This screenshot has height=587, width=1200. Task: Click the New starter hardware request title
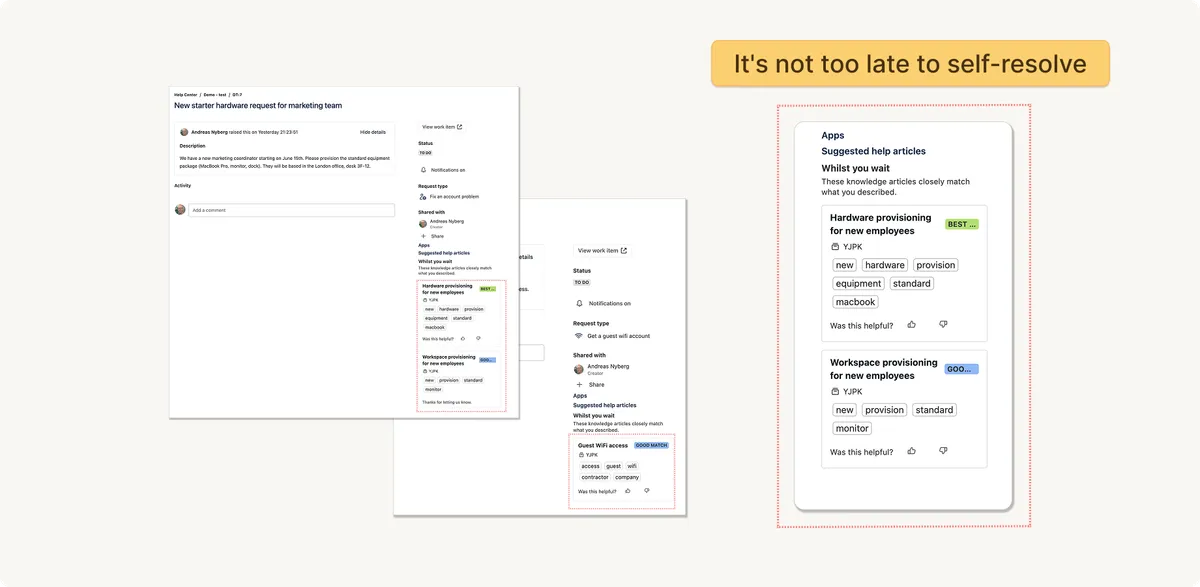258,105
